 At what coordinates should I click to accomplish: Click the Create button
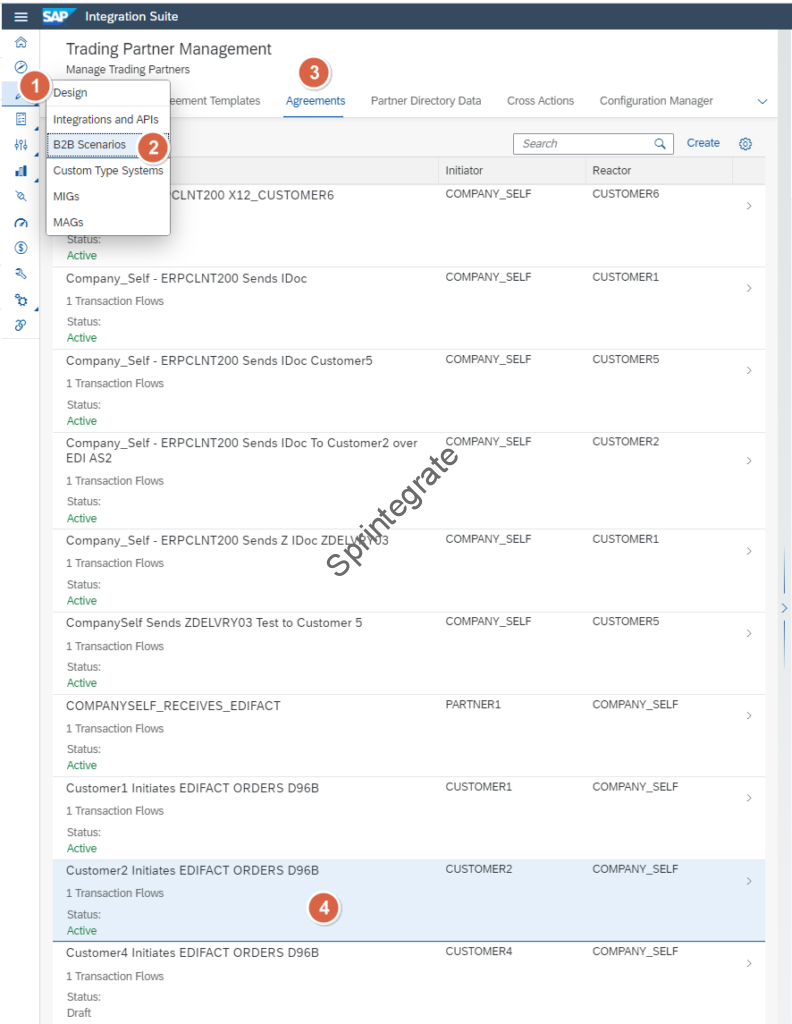pyautogui.click(x=703, y=144)
